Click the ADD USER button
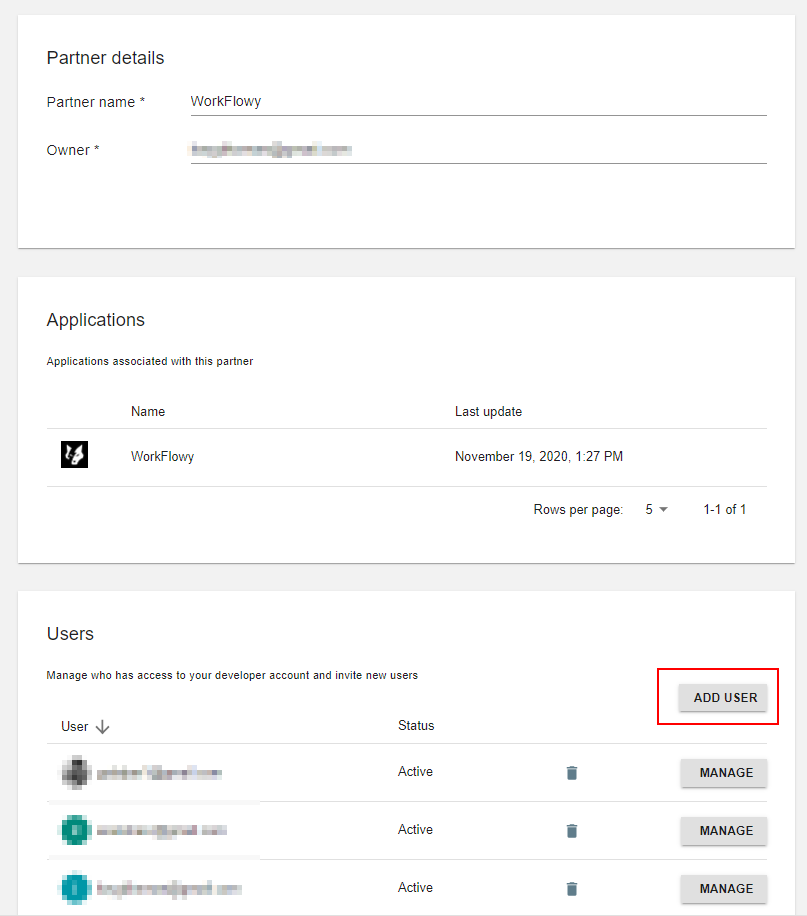This screenshot has width=807, height=916. click(x=723, y=698)
